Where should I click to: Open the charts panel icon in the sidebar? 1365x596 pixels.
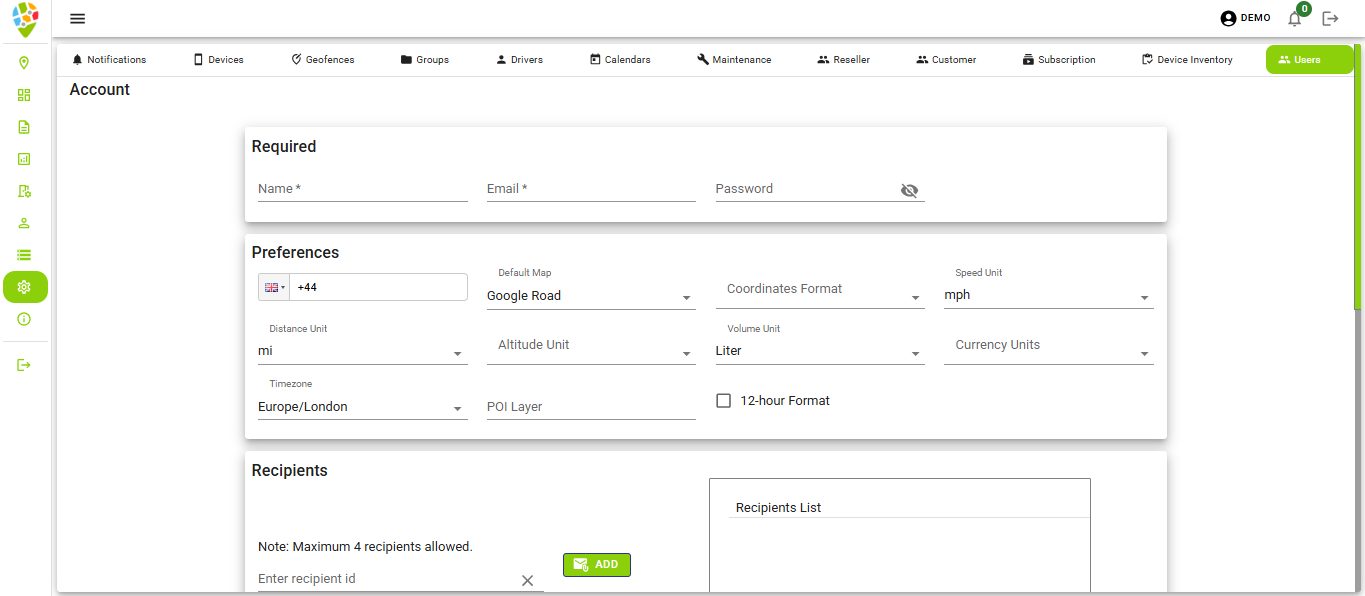[25, 159]
